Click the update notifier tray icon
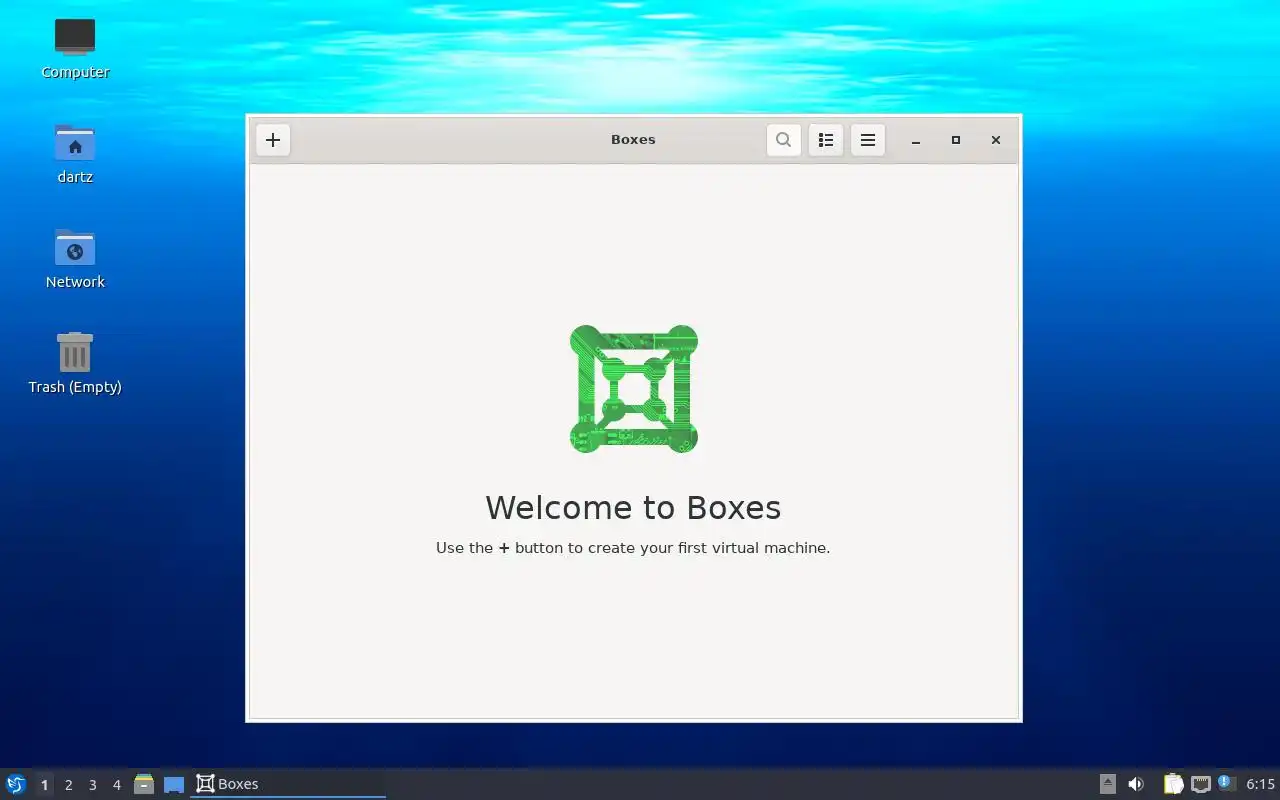 coord(1227,784)
